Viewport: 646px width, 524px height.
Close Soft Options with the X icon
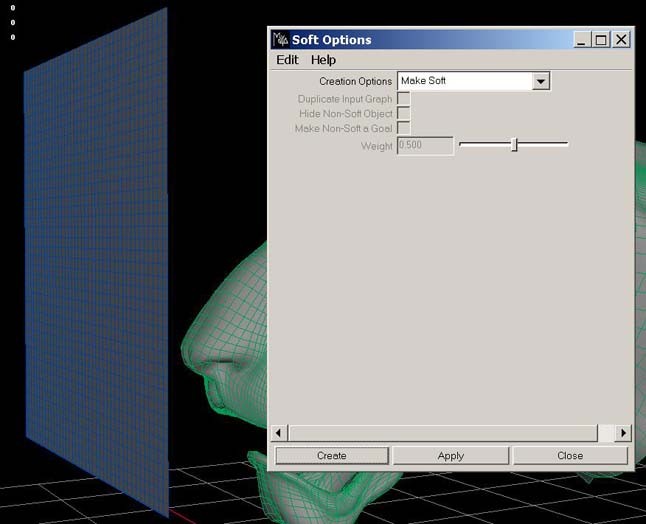[x=621, y=40]
